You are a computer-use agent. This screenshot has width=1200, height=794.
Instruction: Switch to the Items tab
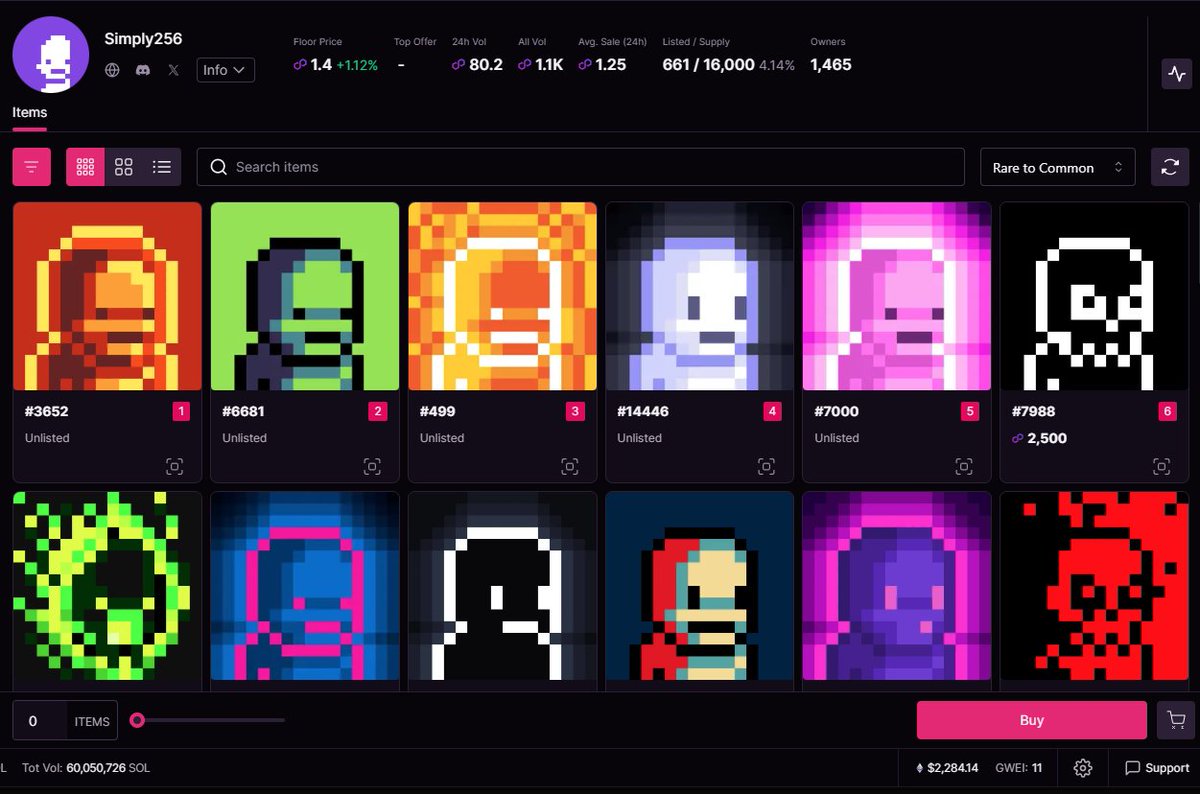click(30, 112)
